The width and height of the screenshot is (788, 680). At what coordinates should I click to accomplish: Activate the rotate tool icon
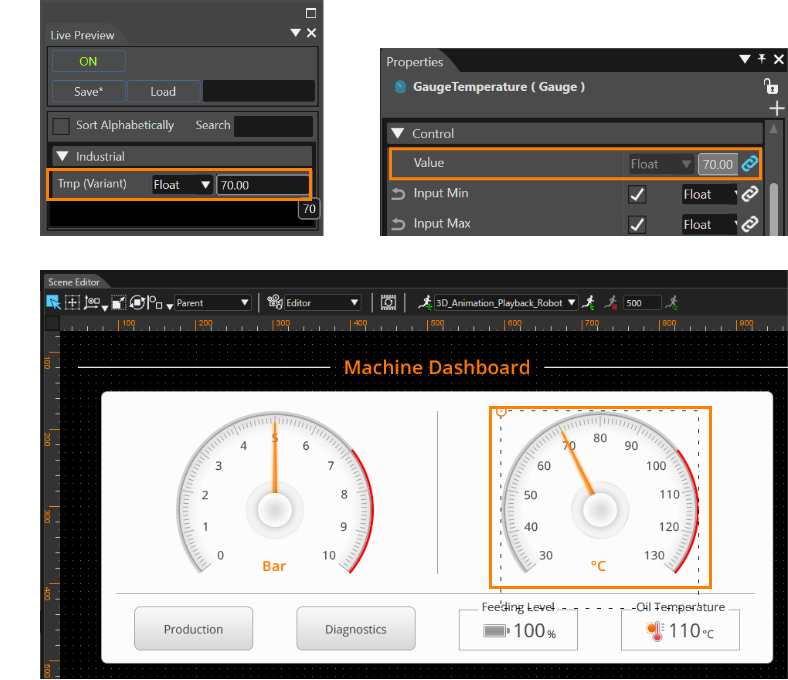pos(137,302)
